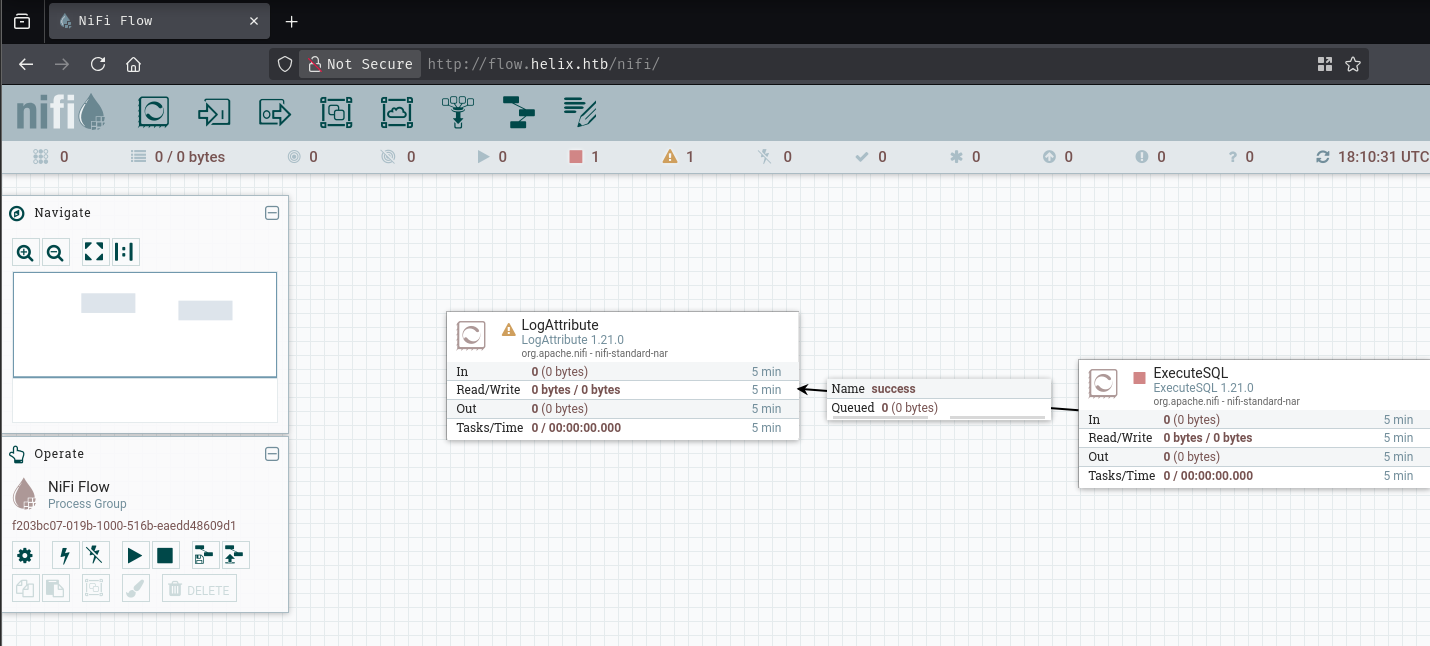Select the Label toolbar icon

(x=580, y=112)
